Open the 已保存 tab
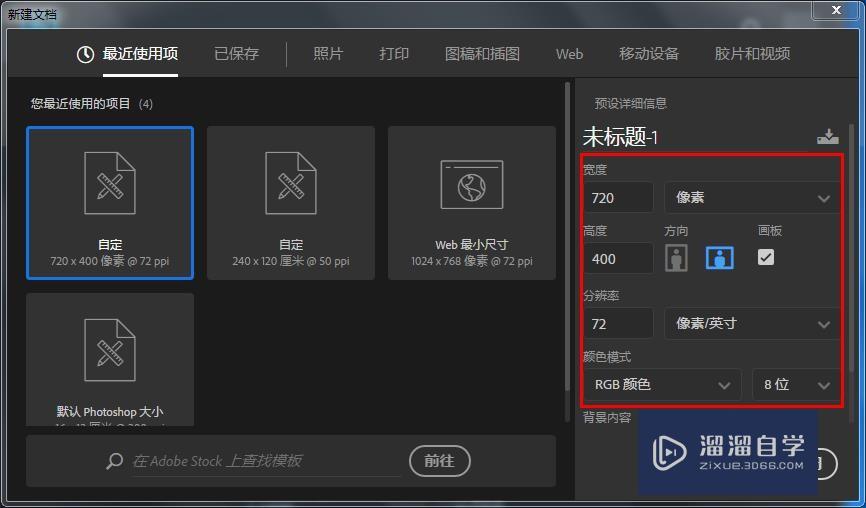 (x=236, y=54)
